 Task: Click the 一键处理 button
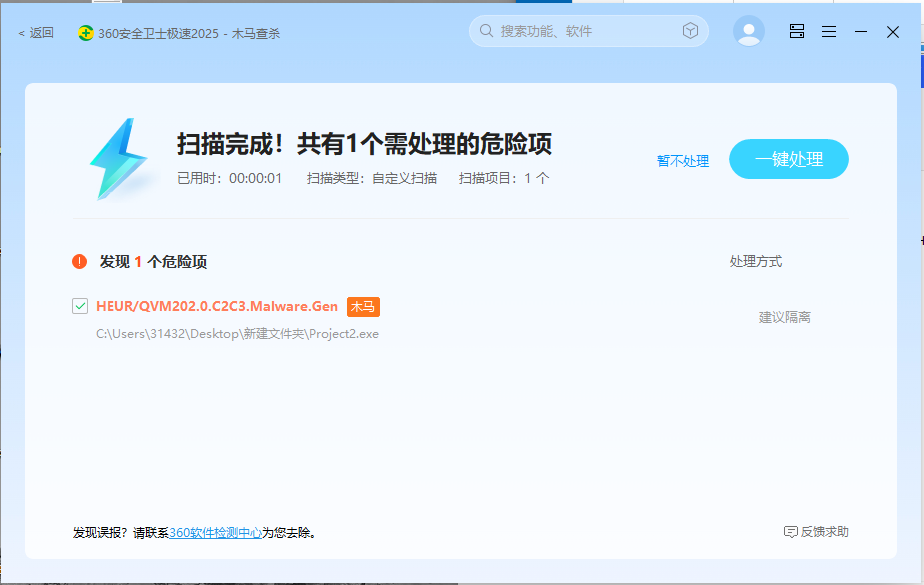coord(788,159)
